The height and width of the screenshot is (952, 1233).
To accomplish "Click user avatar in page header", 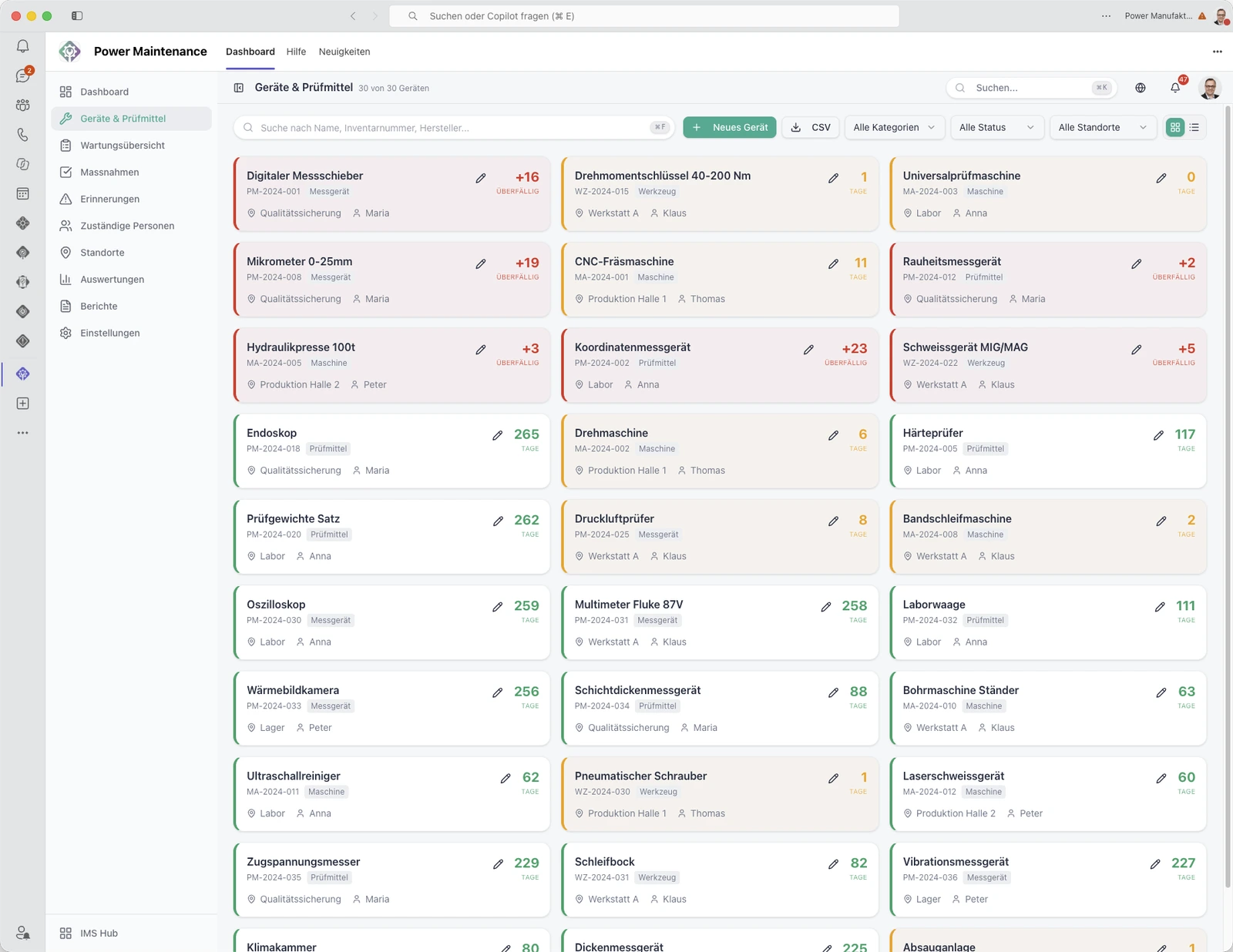I will 1210,88.
